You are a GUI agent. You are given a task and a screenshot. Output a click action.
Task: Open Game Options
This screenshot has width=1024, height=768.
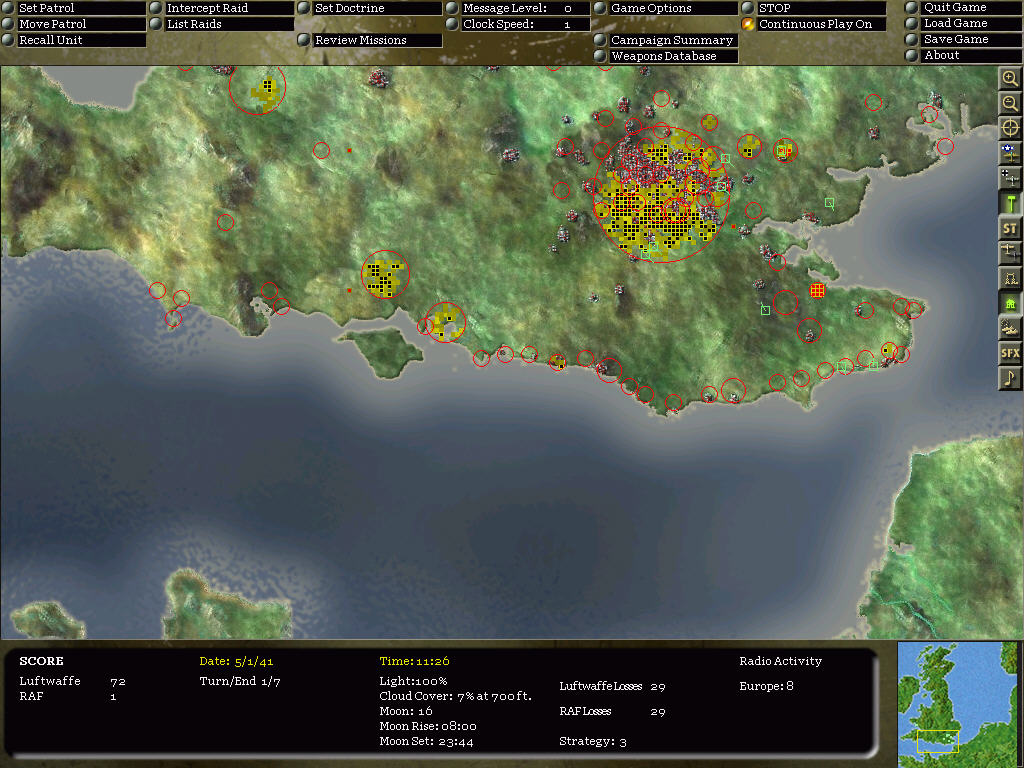(666, 8)
